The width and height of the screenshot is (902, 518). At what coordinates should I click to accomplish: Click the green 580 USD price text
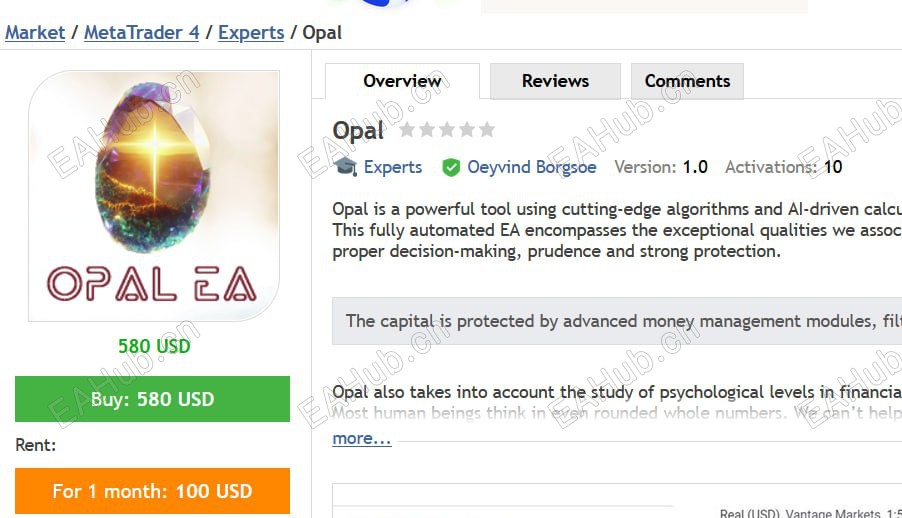(x=154, y=347)
